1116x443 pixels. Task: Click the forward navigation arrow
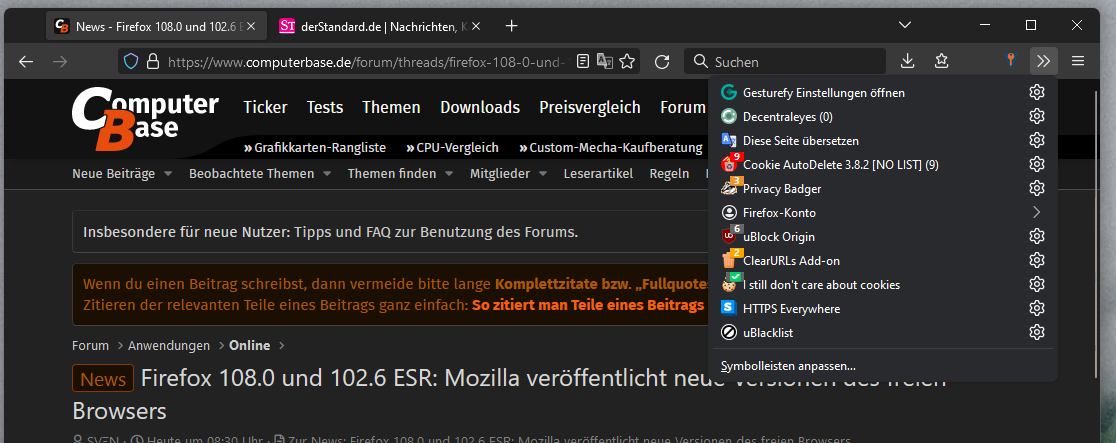pyautogui.click(x=60, y=62)
